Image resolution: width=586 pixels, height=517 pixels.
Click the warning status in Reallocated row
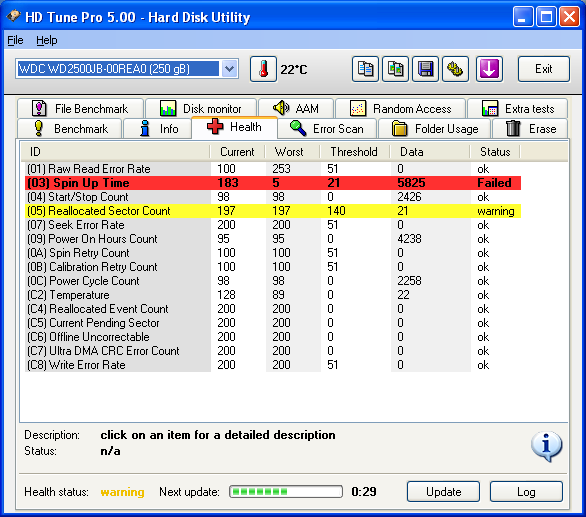pos(496,211)
